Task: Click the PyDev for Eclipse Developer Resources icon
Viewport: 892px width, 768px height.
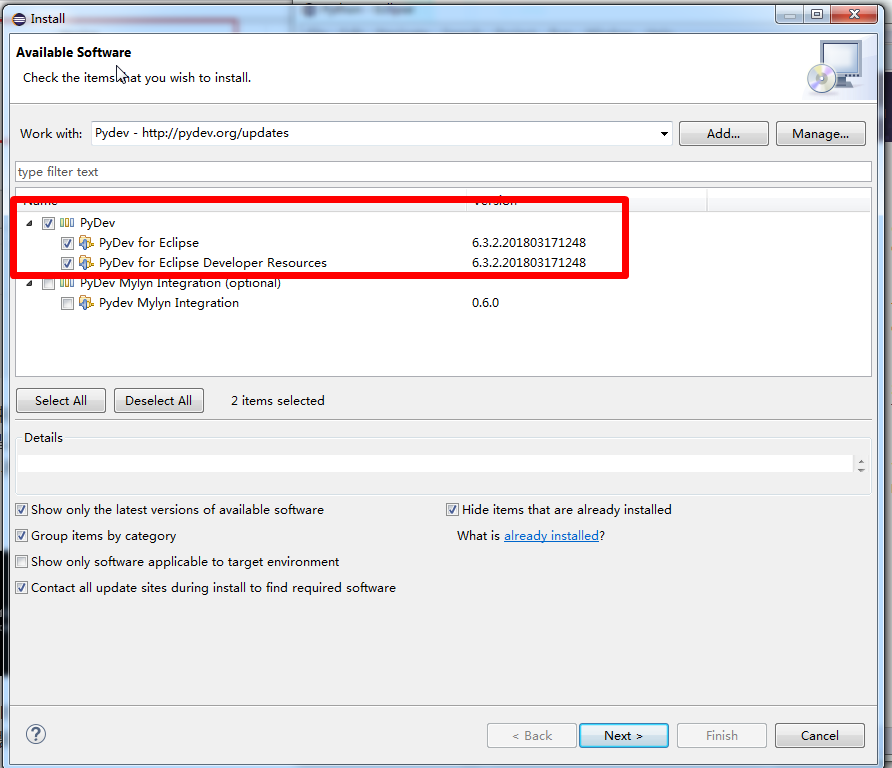Action: point(86,263)
